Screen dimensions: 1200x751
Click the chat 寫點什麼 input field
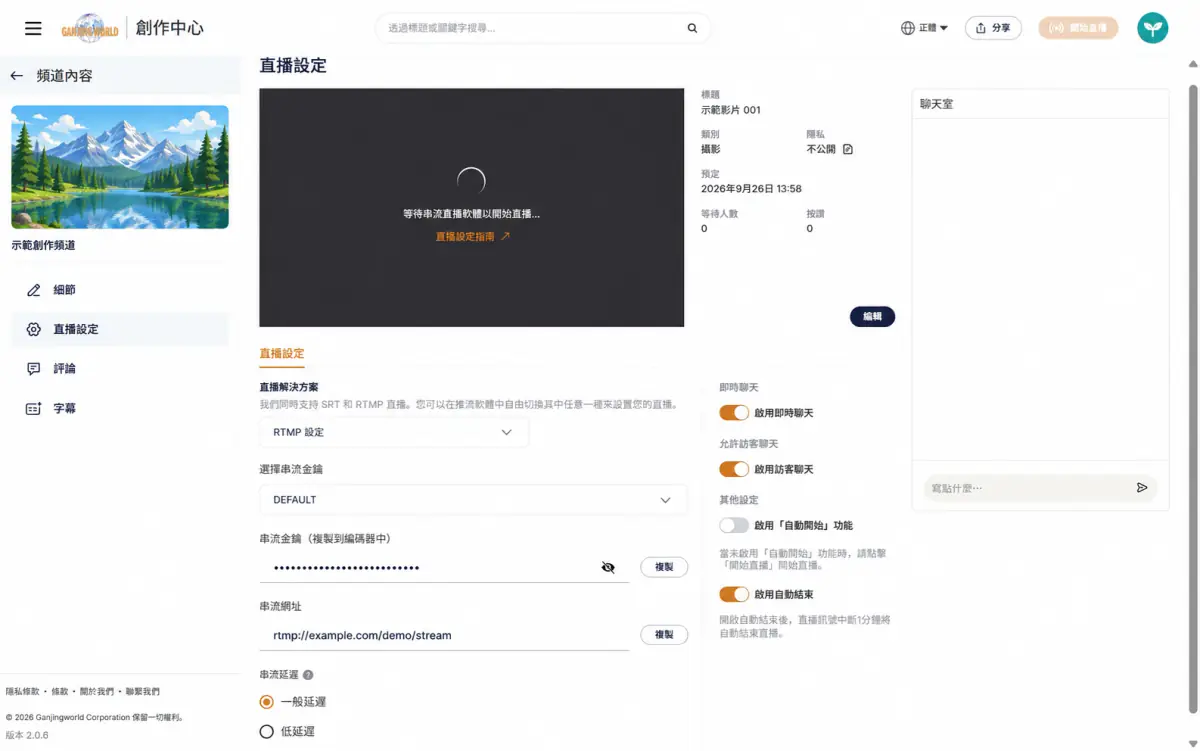(x=1028, y=488)
